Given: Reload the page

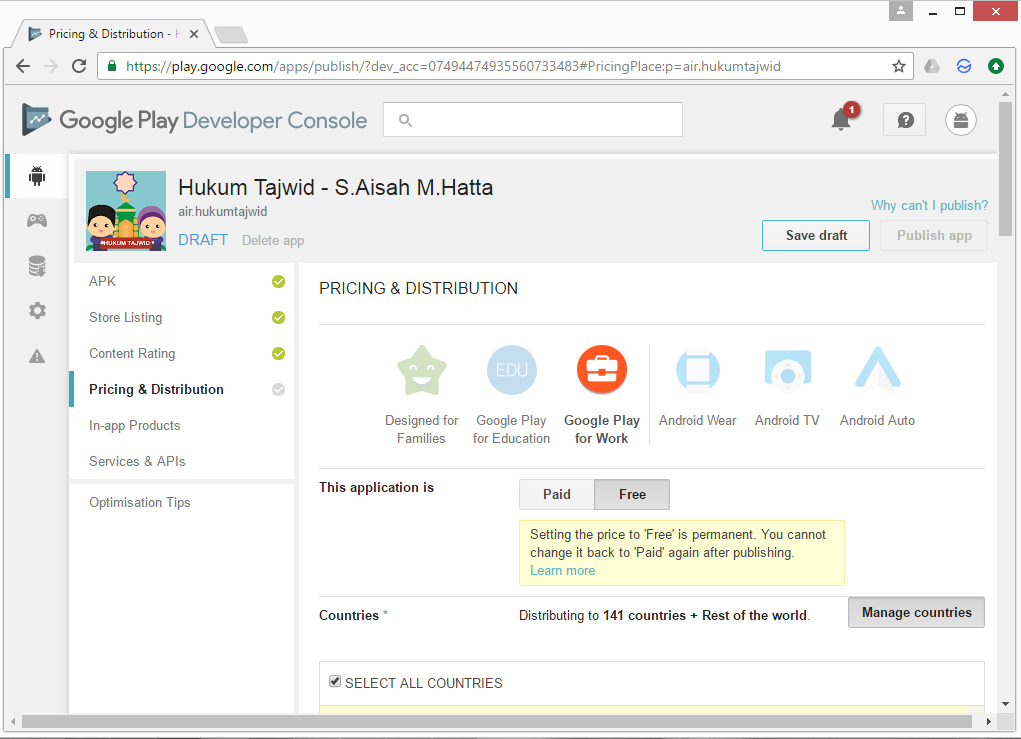Looking at the screenshot, I should (79, 66).
